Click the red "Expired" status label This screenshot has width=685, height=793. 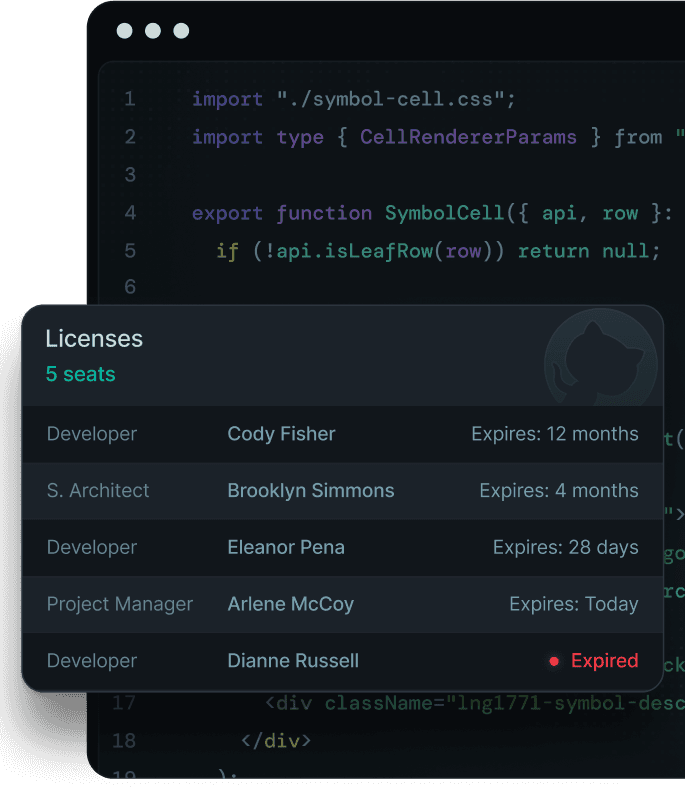[x=604, y=661]
